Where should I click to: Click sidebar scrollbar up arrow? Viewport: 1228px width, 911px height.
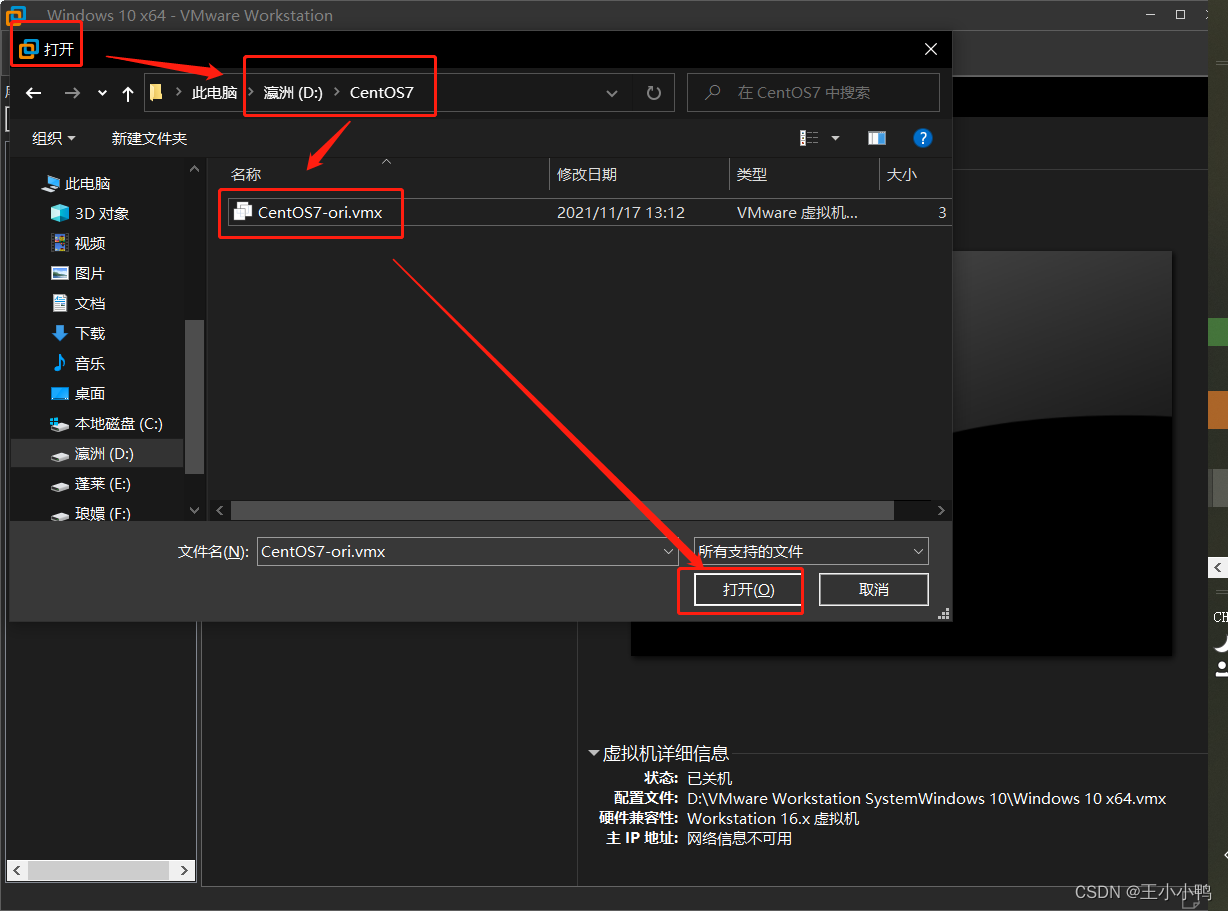(194, 170)
